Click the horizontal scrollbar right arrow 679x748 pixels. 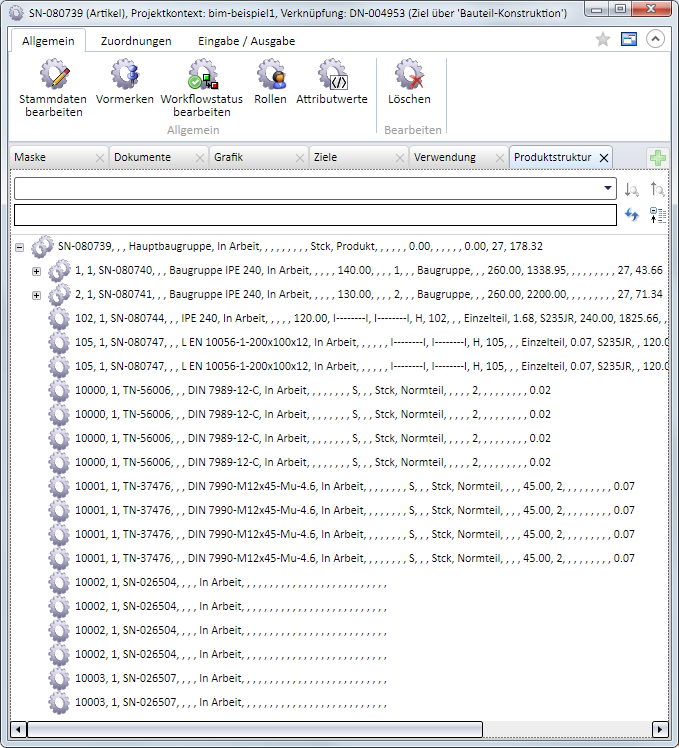[x=659, y=728]
